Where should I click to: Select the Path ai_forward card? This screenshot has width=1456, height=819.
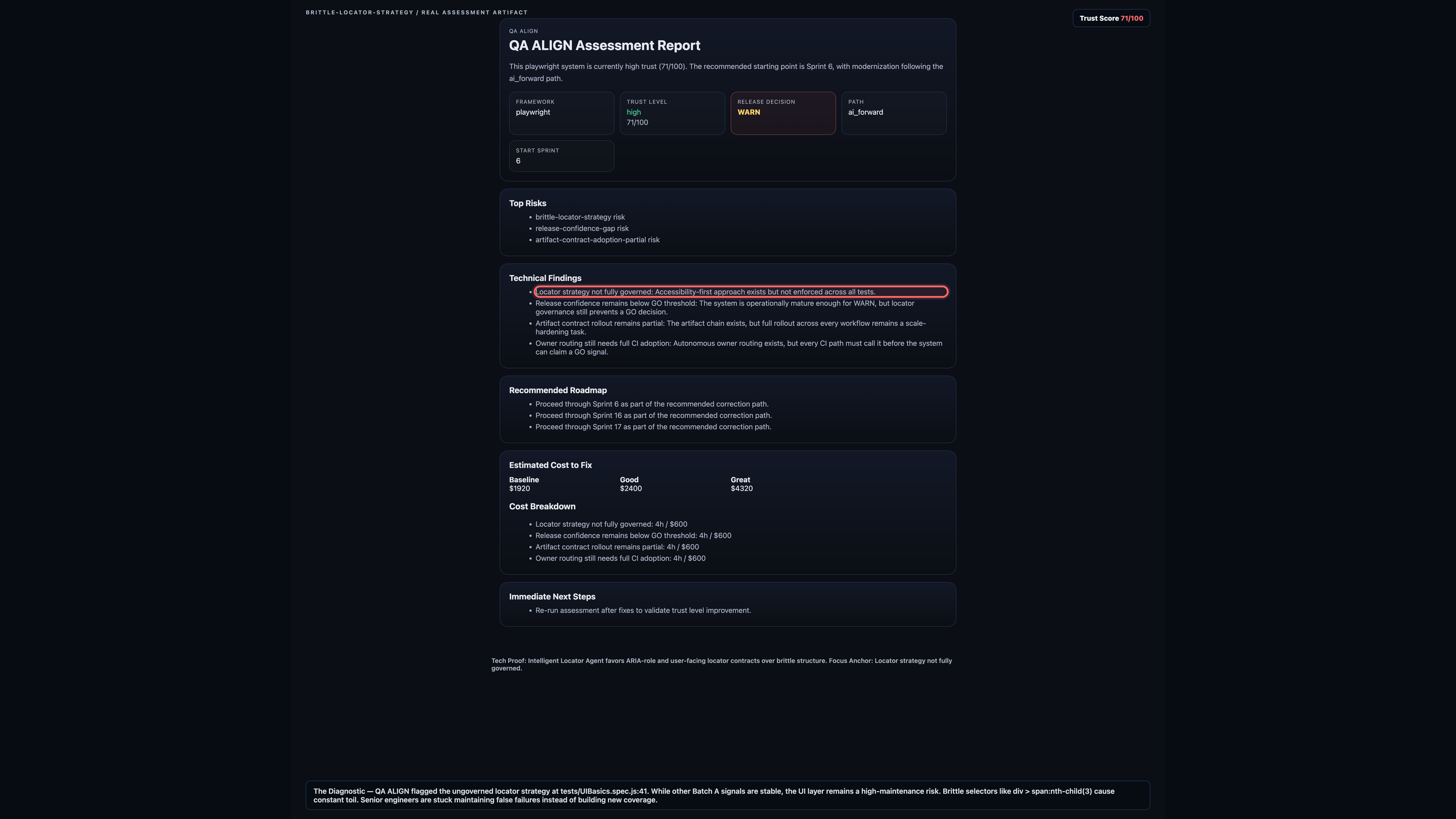[894, 113]
